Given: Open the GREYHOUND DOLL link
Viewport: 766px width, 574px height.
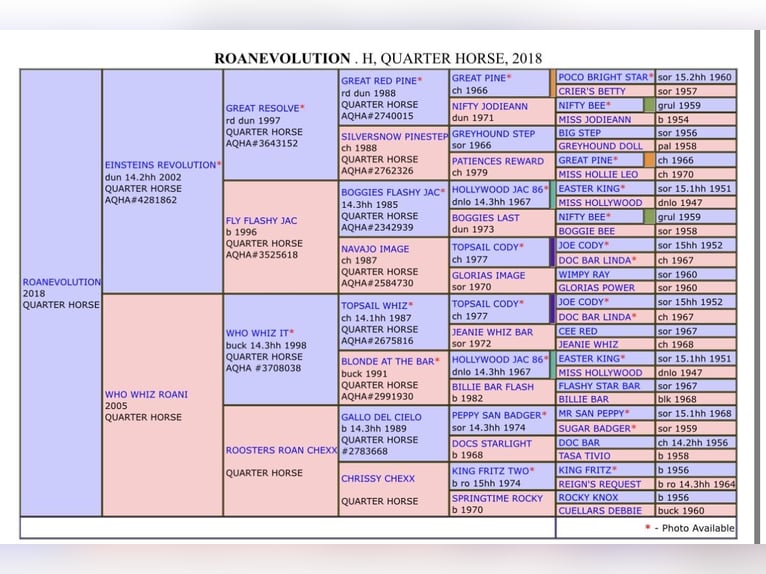Looking at the screenshot, I should 600,146.
